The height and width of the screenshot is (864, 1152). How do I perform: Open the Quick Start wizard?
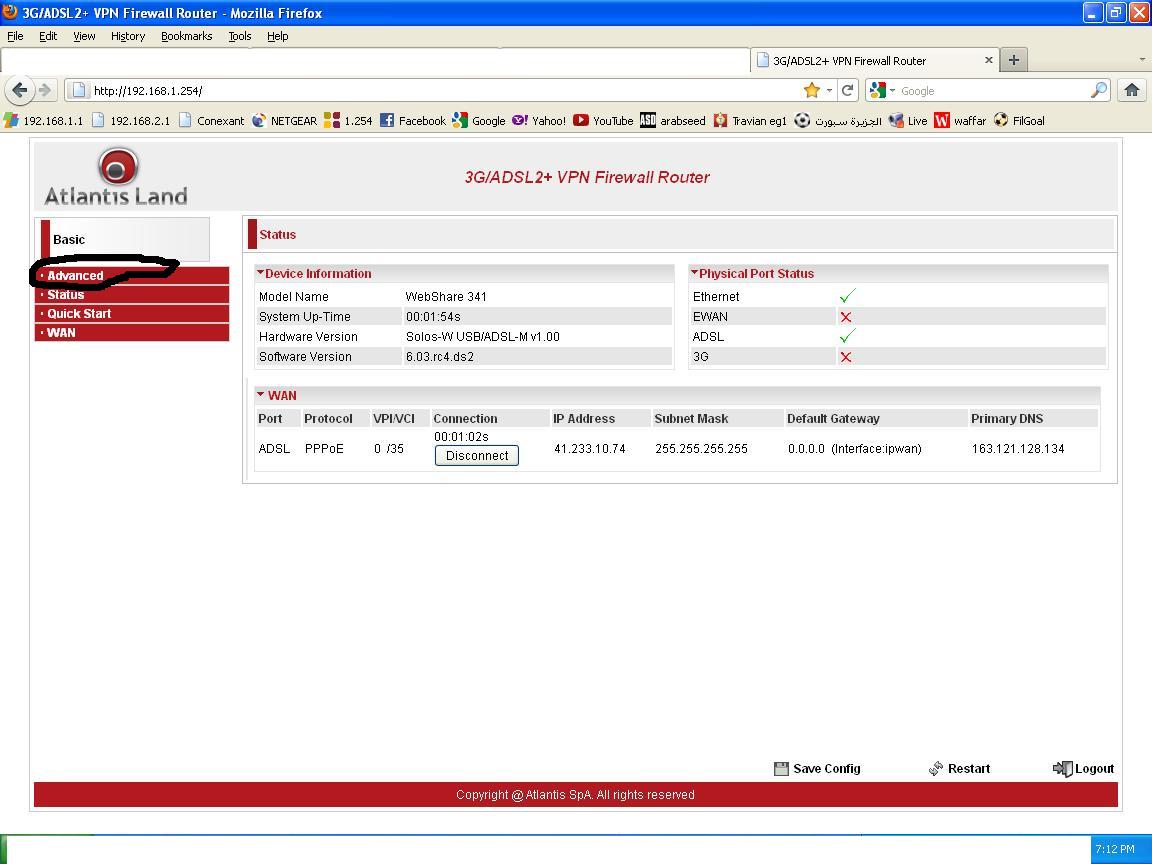[x=132, y=314]
